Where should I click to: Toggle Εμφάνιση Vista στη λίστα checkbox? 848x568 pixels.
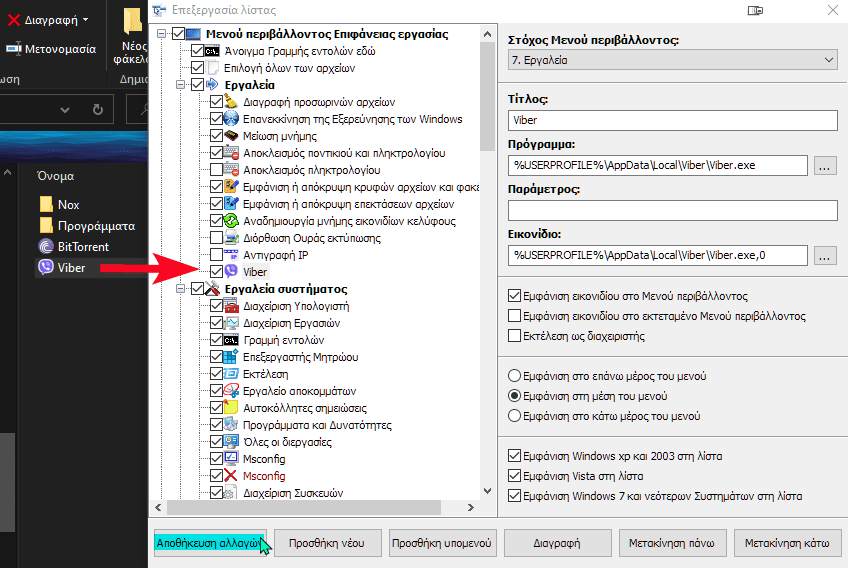[514, 476]
